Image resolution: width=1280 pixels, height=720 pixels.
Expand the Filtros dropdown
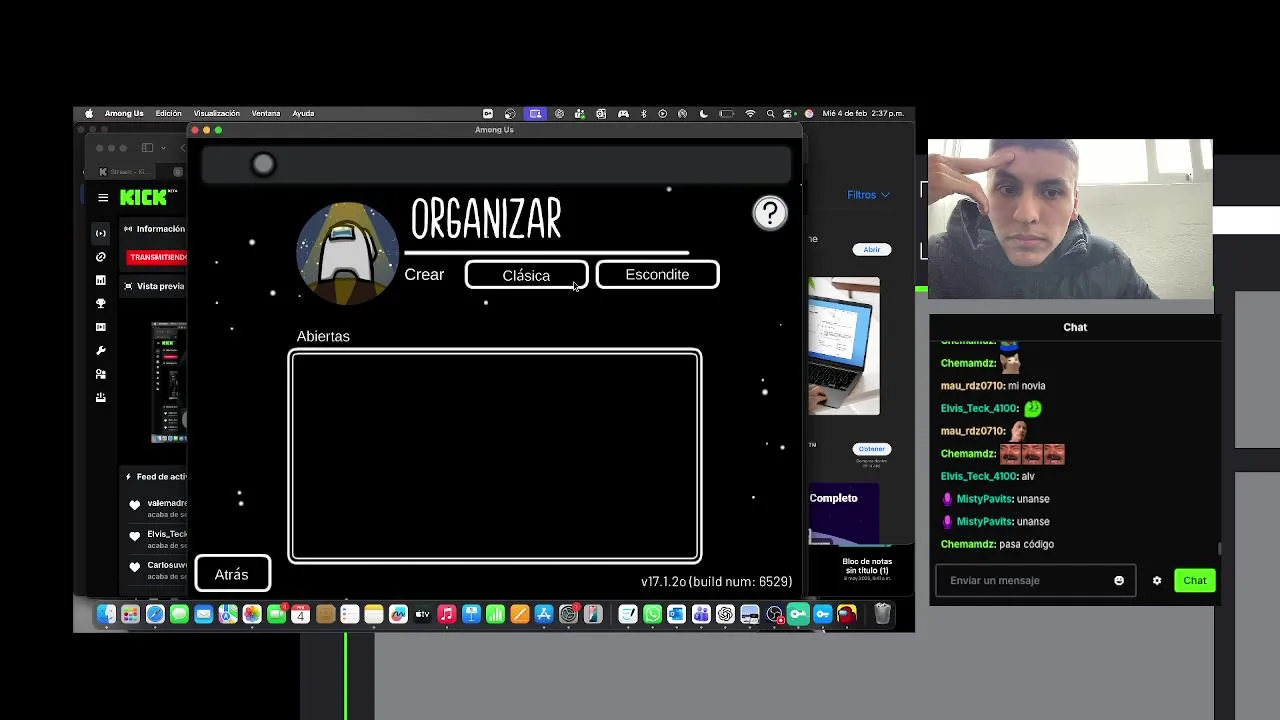click(868, 195)
